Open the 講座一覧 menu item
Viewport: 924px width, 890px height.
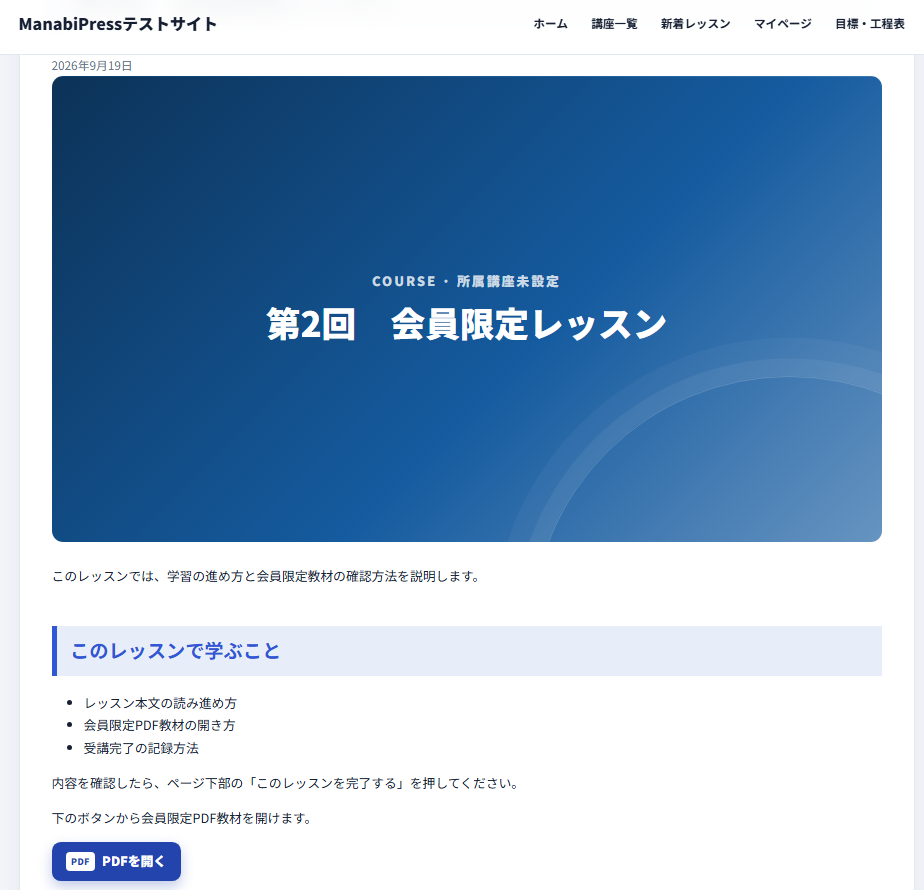pos(614,24)
